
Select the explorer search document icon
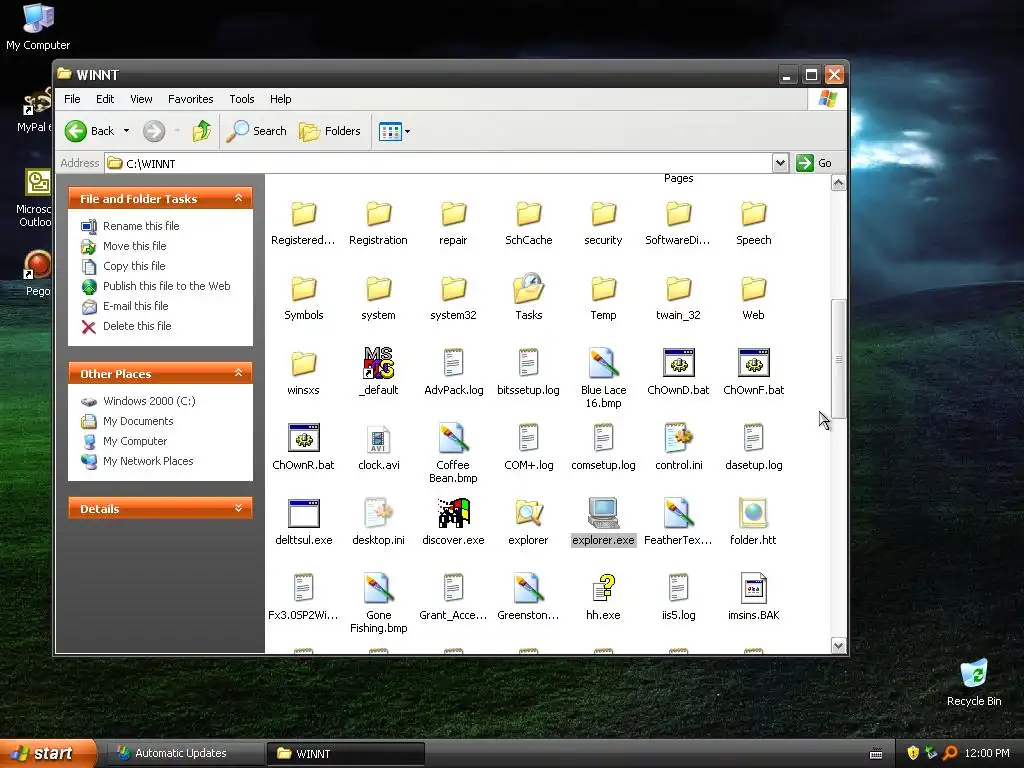528,513
